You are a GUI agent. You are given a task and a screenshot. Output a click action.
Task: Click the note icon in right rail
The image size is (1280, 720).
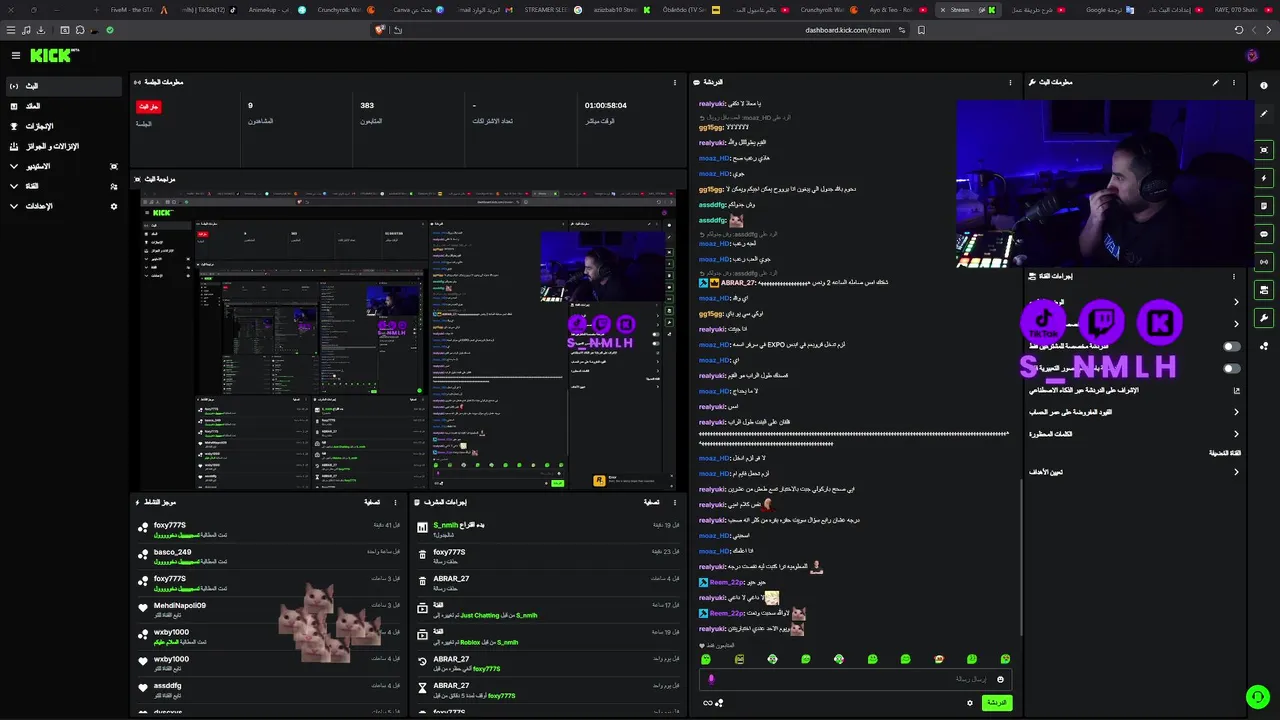pyautogui.click(x=1264, y=206)
